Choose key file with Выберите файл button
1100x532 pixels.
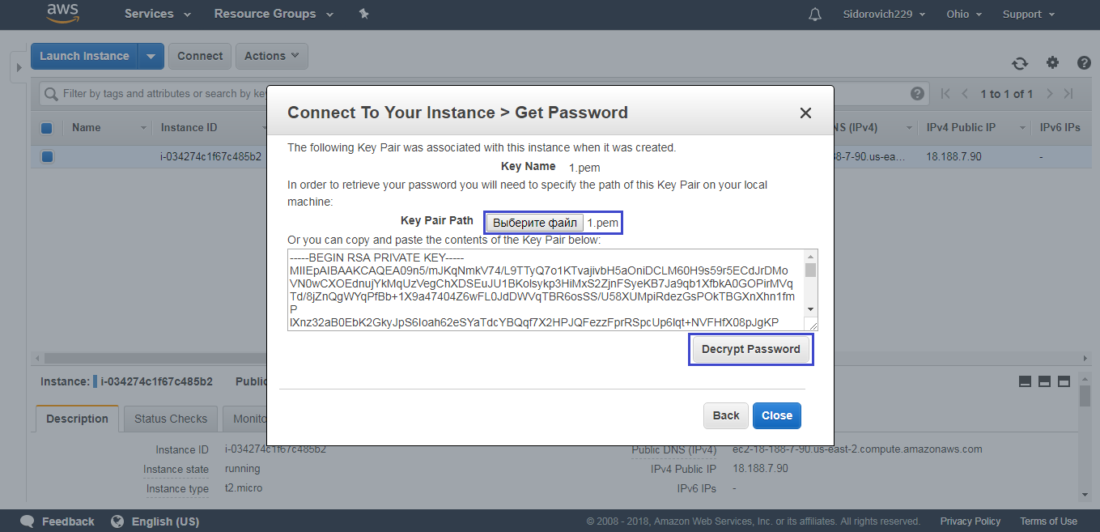534,223
